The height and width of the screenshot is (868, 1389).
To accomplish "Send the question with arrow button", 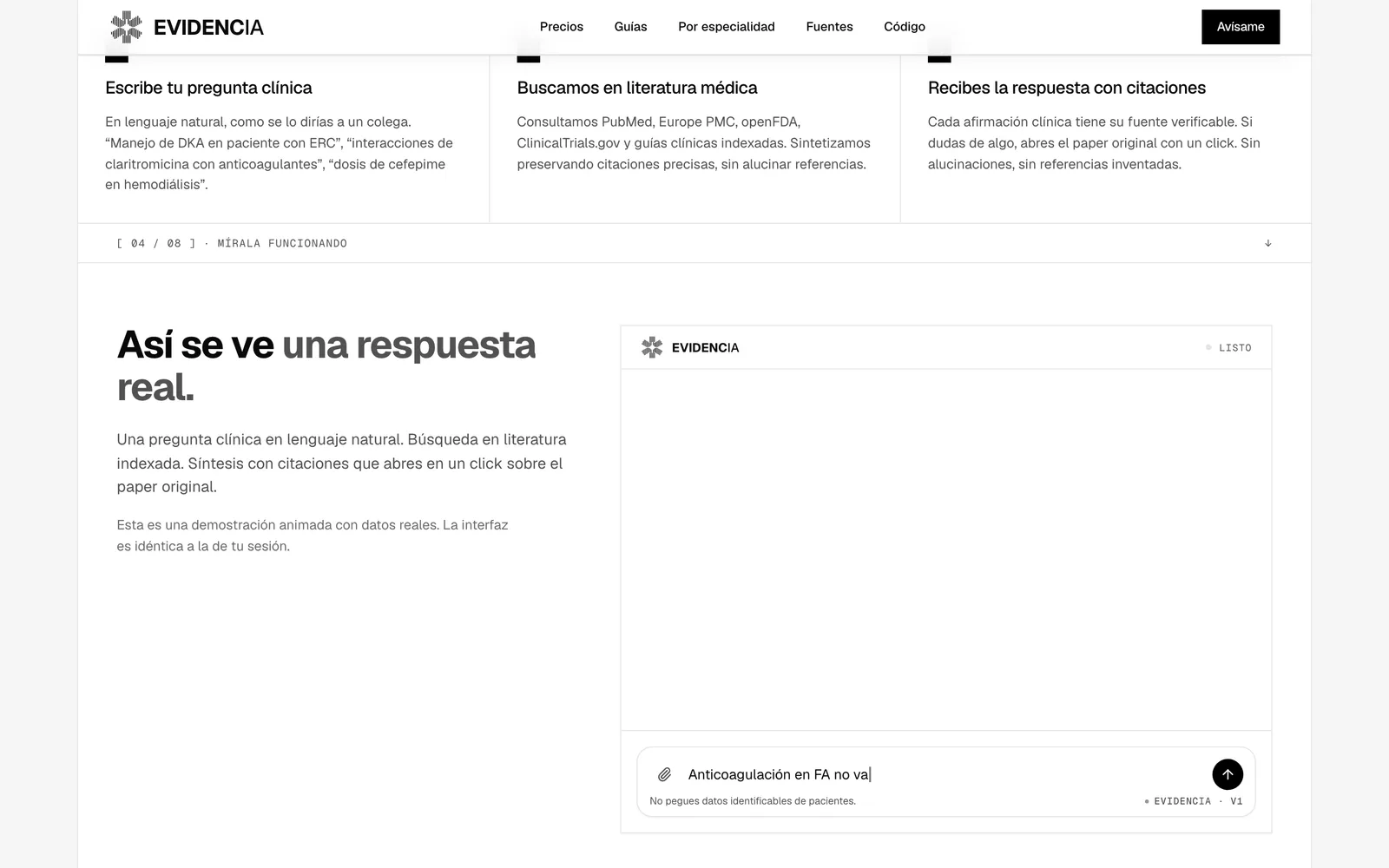I will (x=1228, y=774).
